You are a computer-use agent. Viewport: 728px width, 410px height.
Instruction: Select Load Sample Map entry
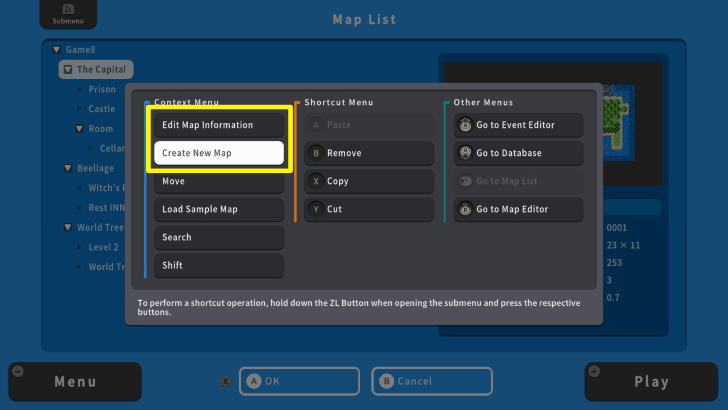point(219,209)
